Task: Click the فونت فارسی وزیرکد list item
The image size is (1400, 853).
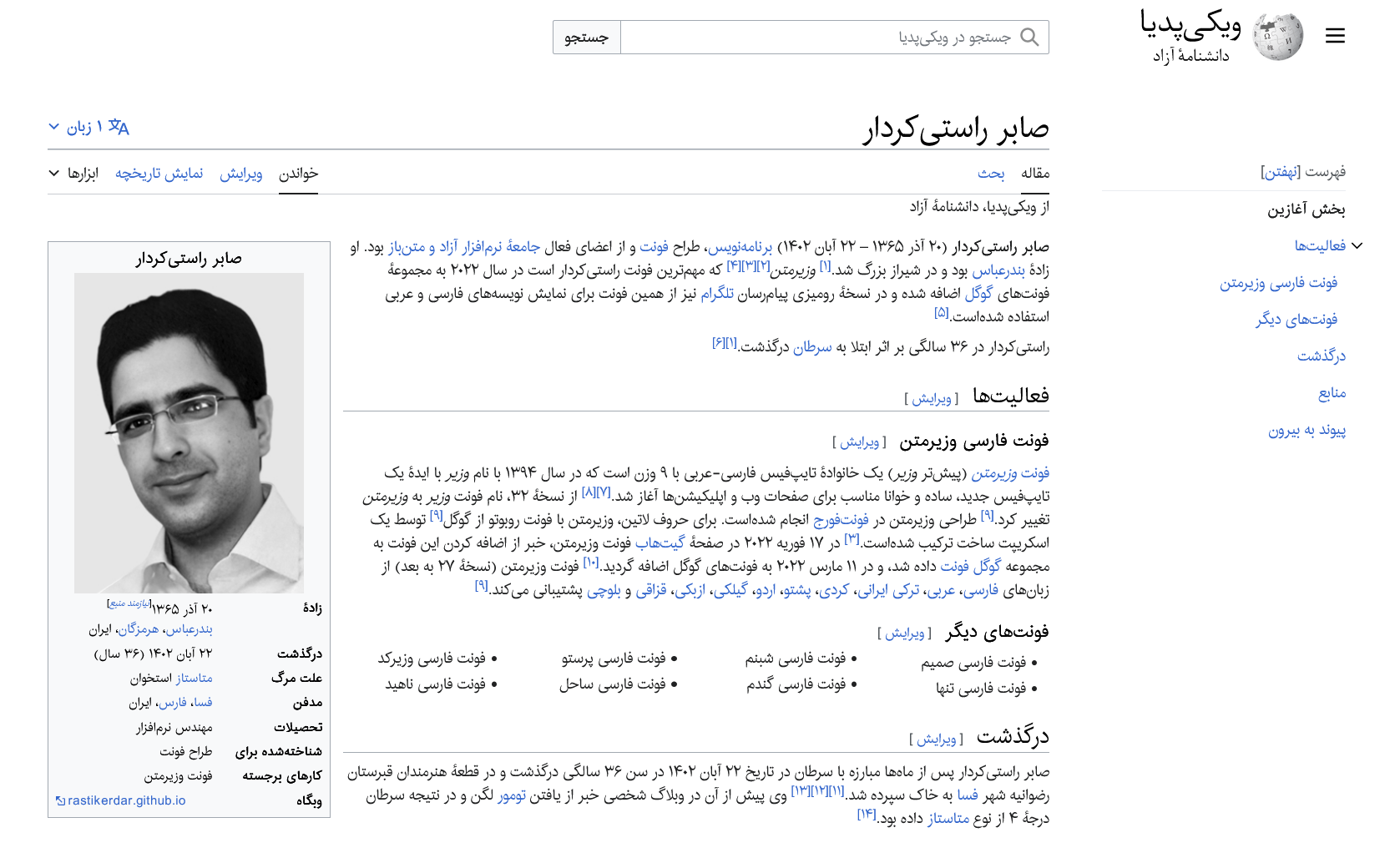Action: pos(432,659)
